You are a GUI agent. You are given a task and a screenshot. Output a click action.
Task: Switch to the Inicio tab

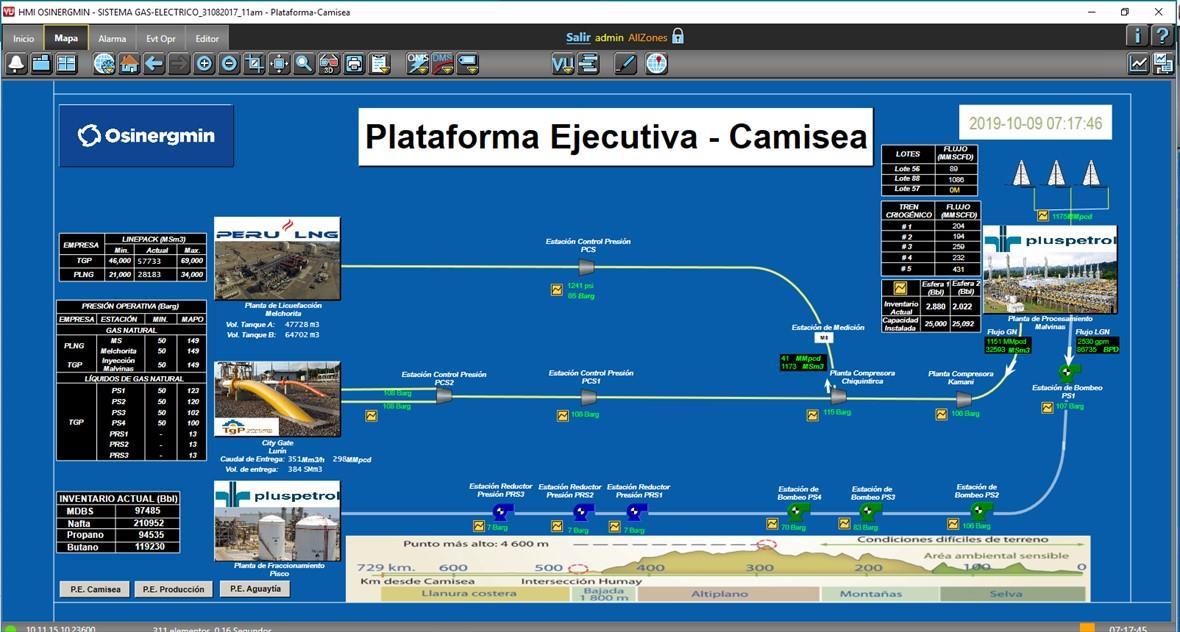pos(23,38)
